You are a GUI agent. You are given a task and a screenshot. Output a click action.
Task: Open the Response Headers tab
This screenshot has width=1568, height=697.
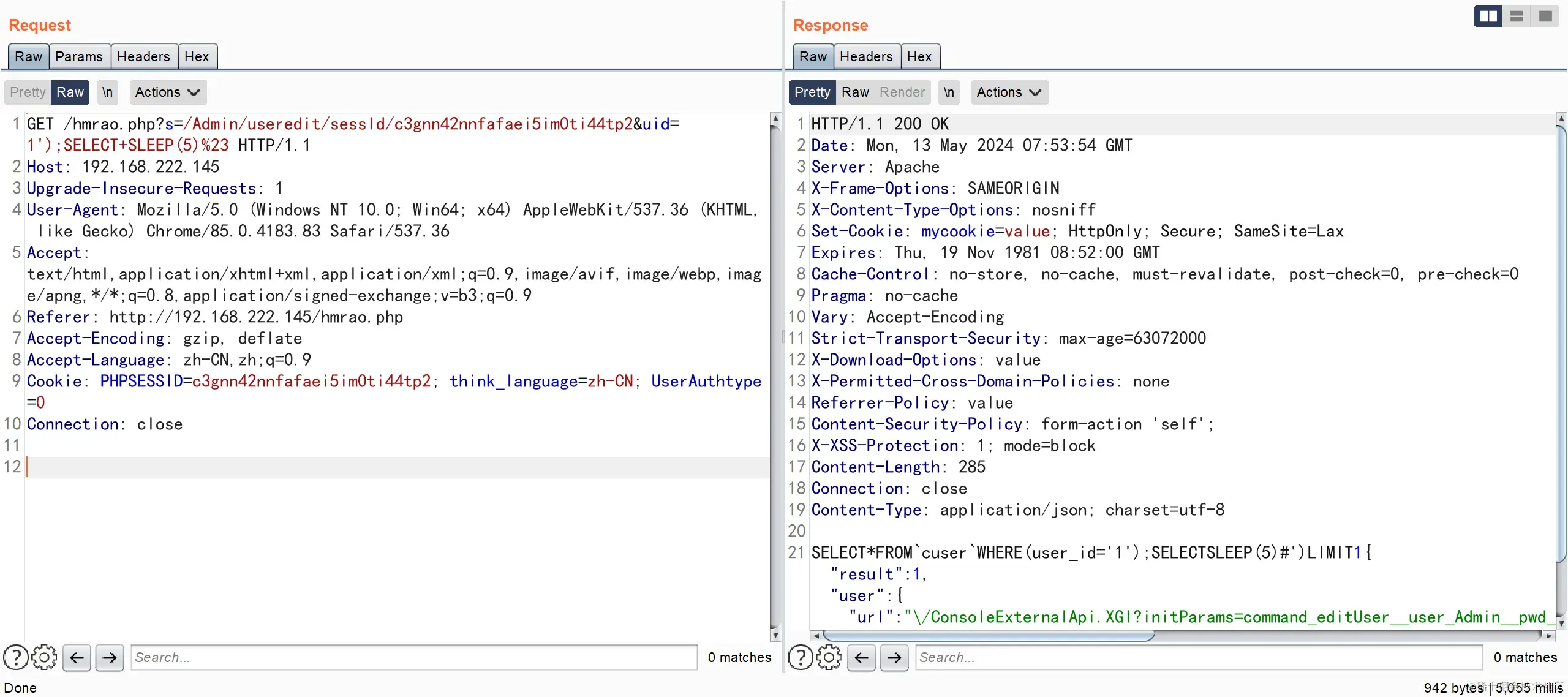[866, 56]
